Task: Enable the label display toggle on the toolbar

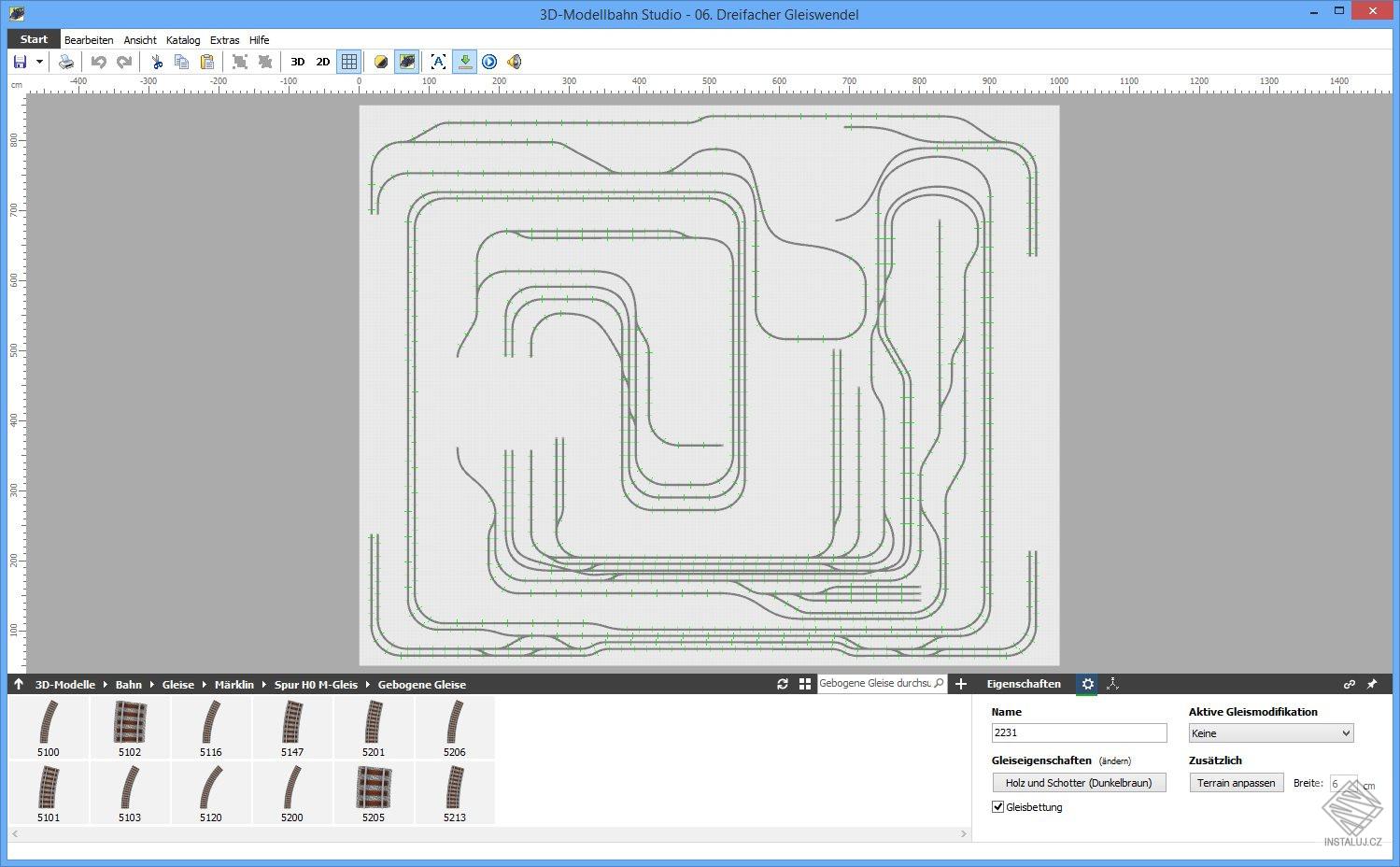Action: pyautogui.click(x=438, y=62)
